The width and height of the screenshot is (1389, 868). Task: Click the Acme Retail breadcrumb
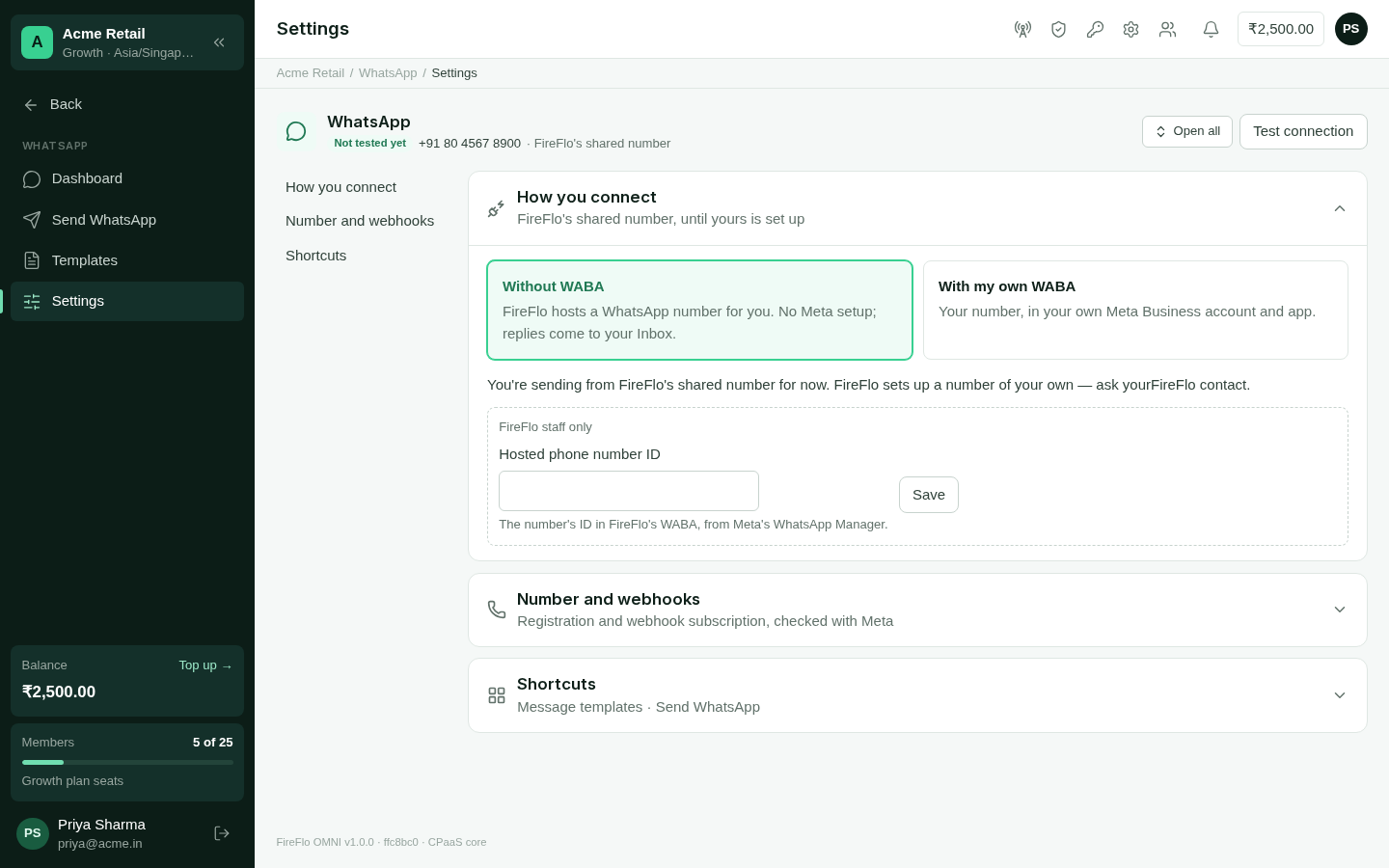coord(310,73)
